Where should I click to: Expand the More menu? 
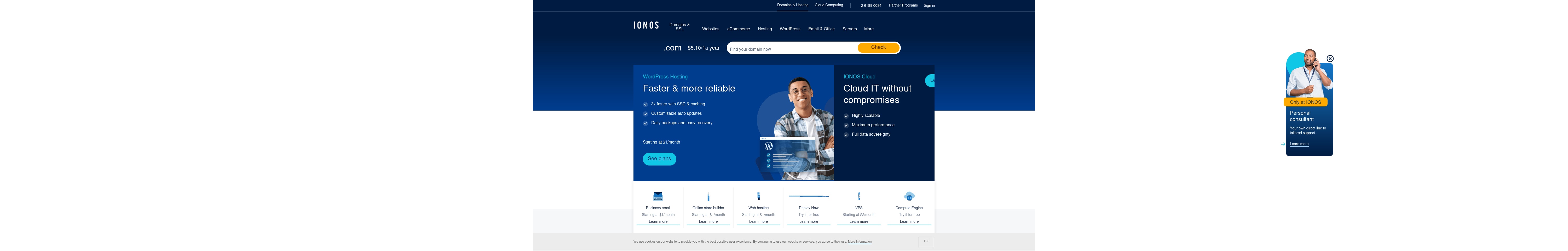coord(869,29)
